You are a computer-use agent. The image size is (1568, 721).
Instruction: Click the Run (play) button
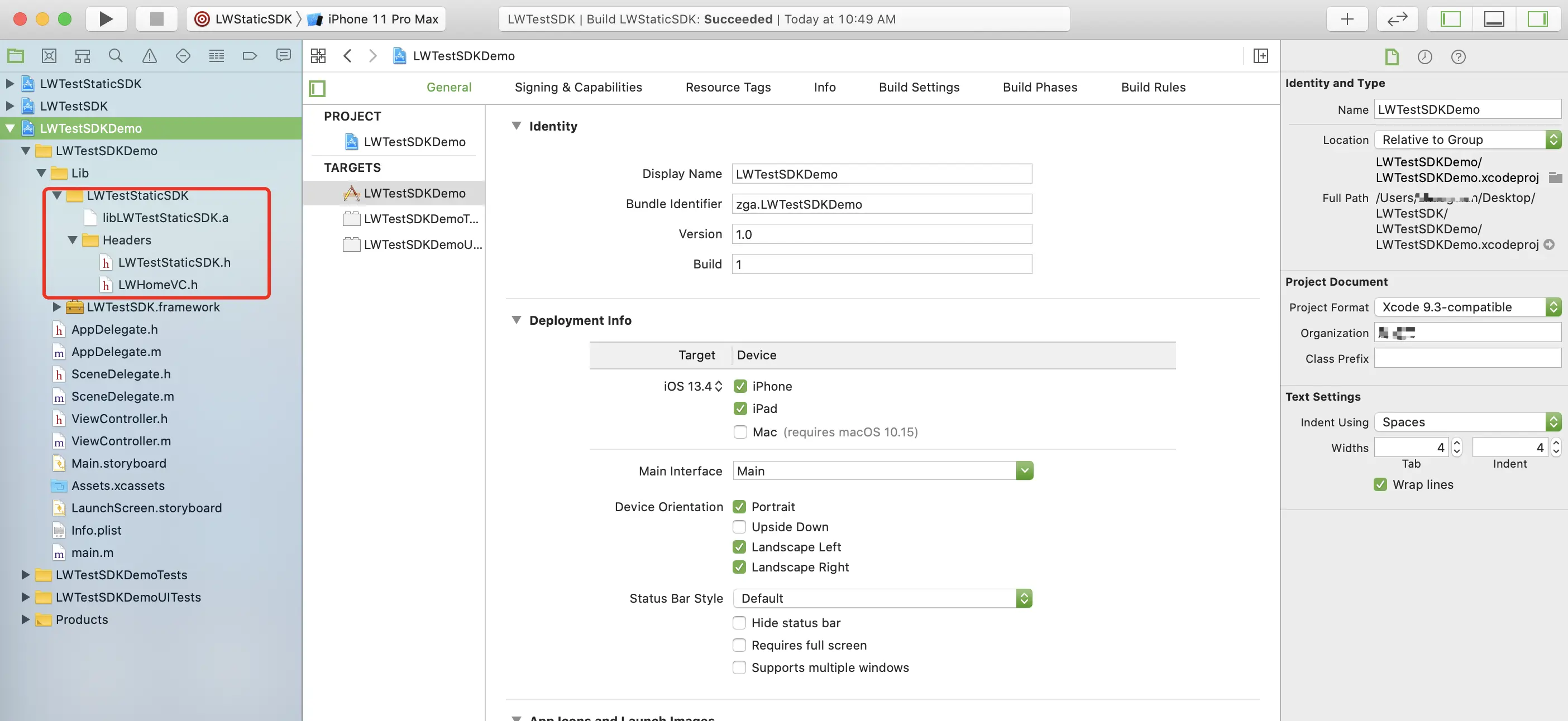pos(106,19)
